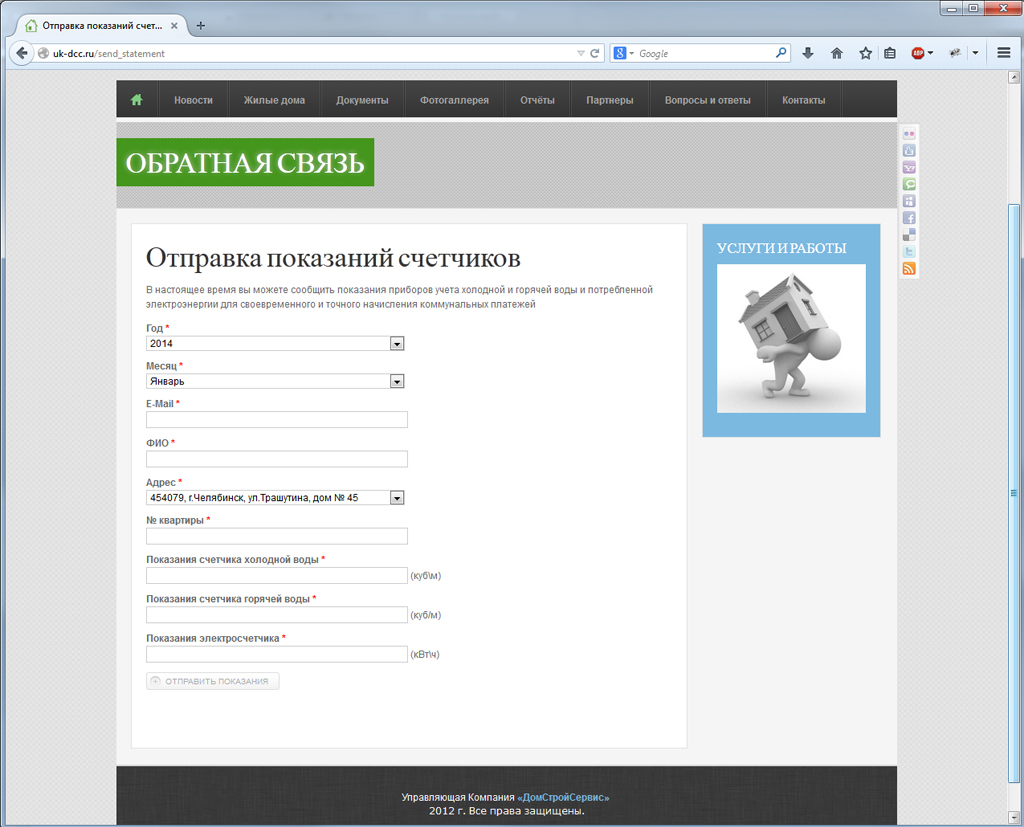Click the Отправить показания button
Image resolution: width=1024 pixels, height=827 pixels.
[x=213, y=681]
